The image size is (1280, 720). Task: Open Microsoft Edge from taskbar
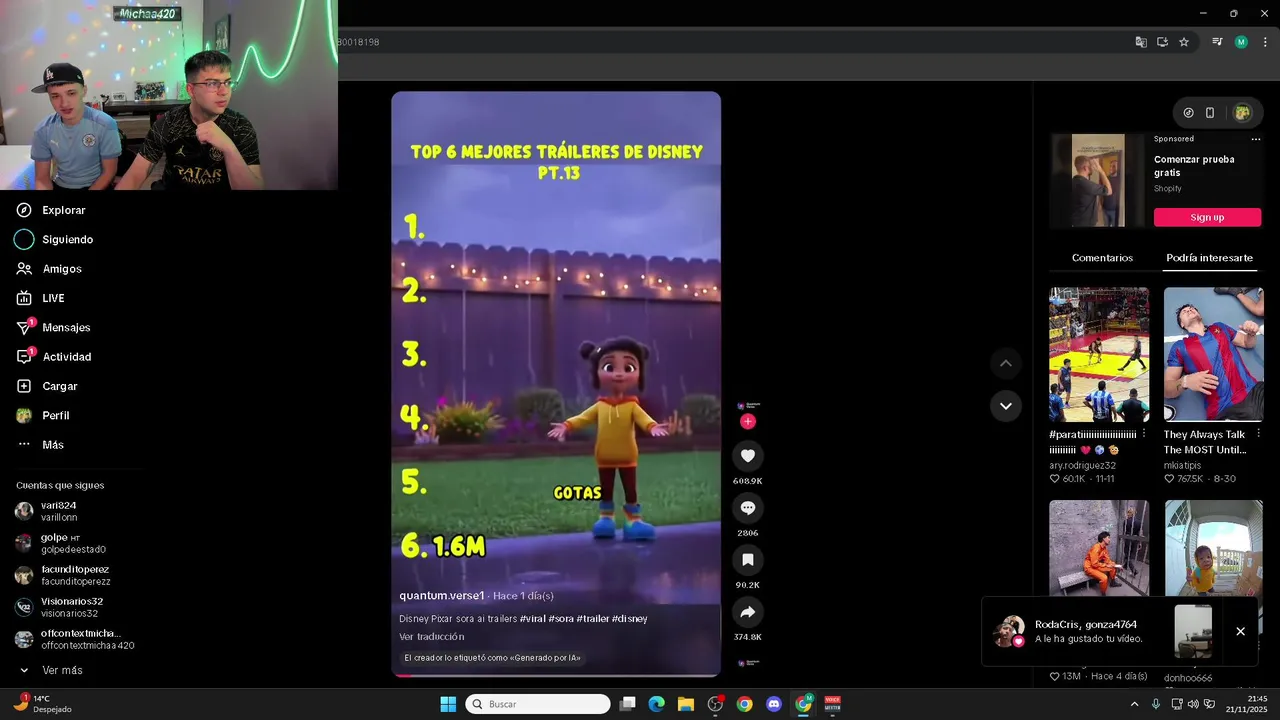(656, 704)
